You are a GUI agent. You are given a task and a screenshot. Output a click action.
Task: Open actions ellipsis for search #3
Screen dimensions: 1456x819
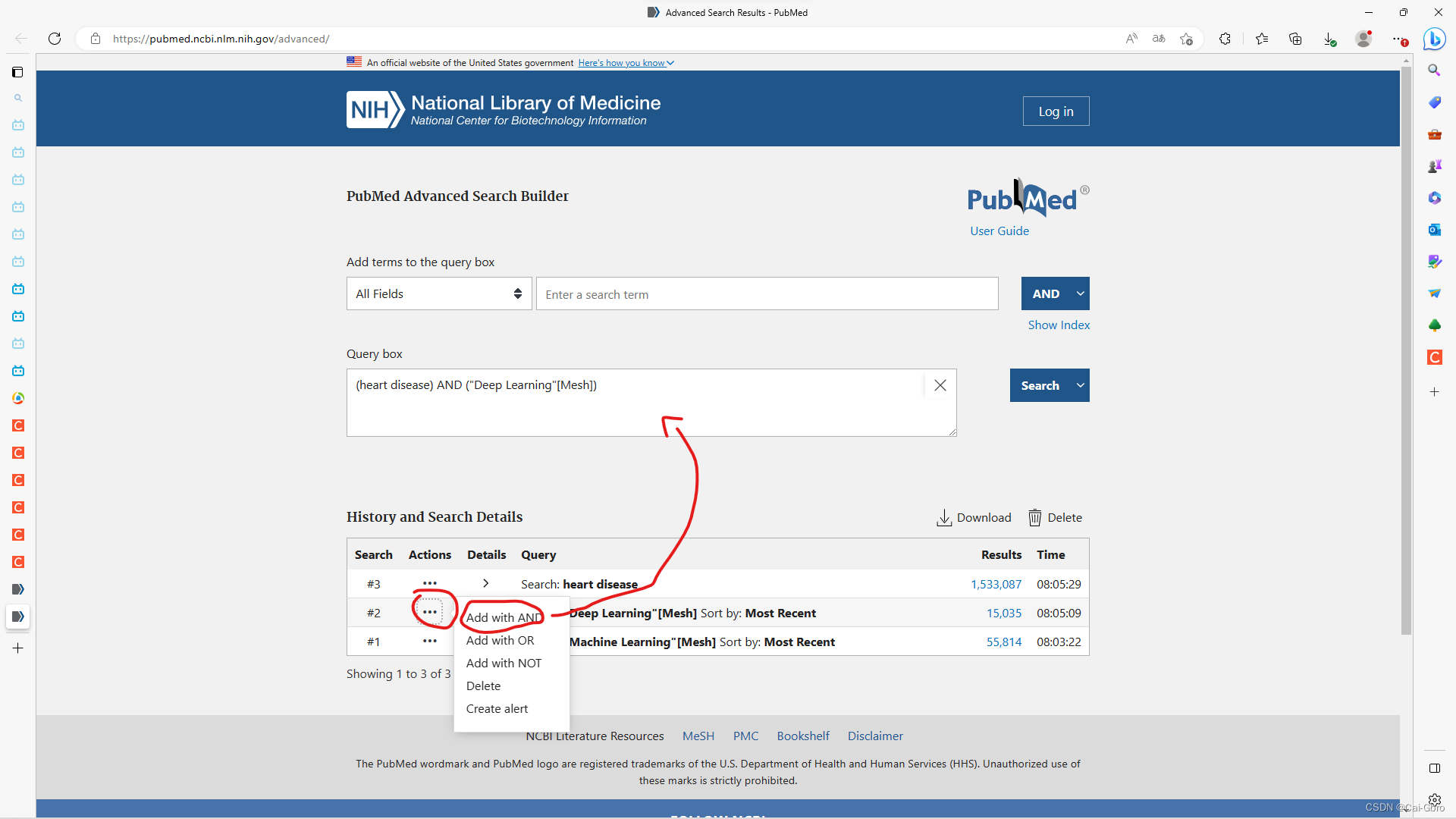click(x=430, y=584)
